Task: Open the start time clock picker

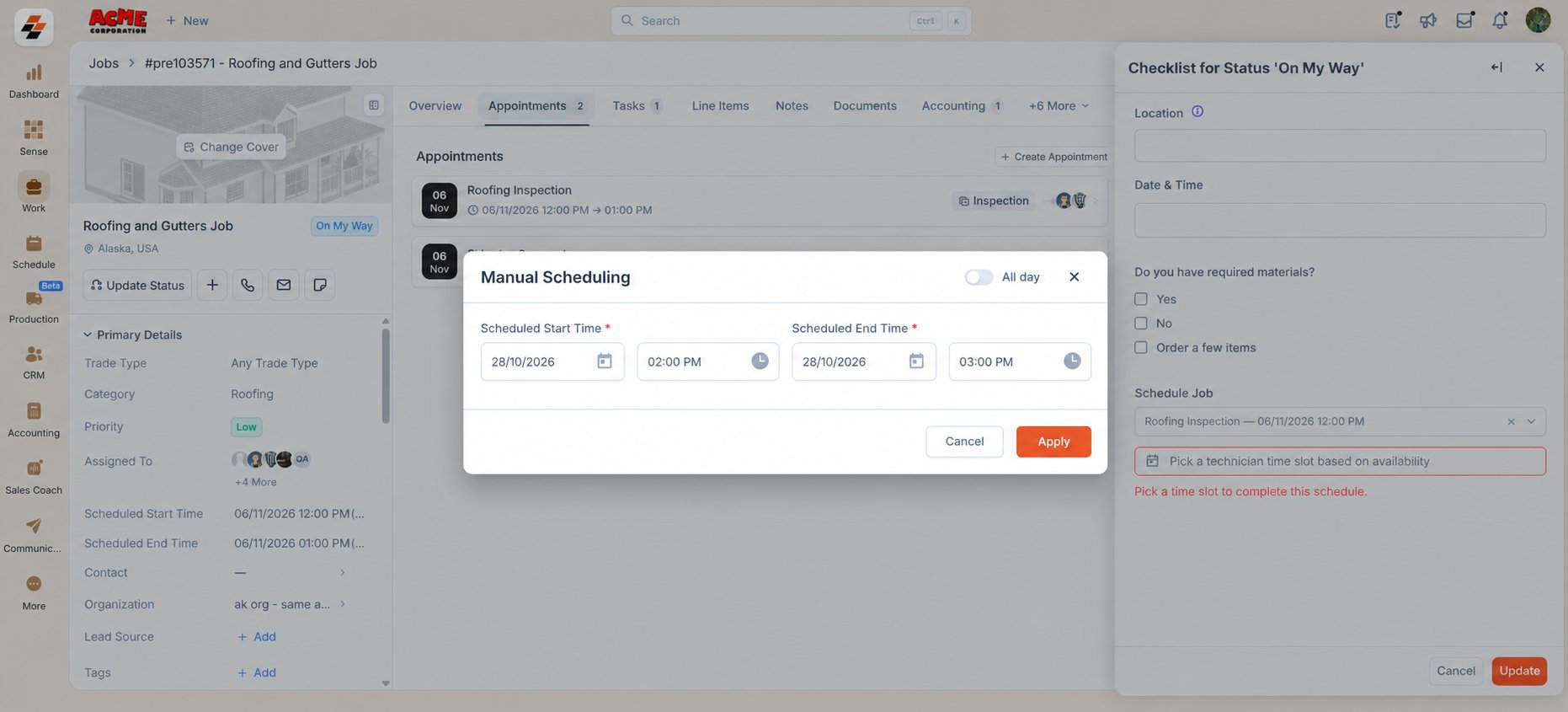Action: point(760,361)
